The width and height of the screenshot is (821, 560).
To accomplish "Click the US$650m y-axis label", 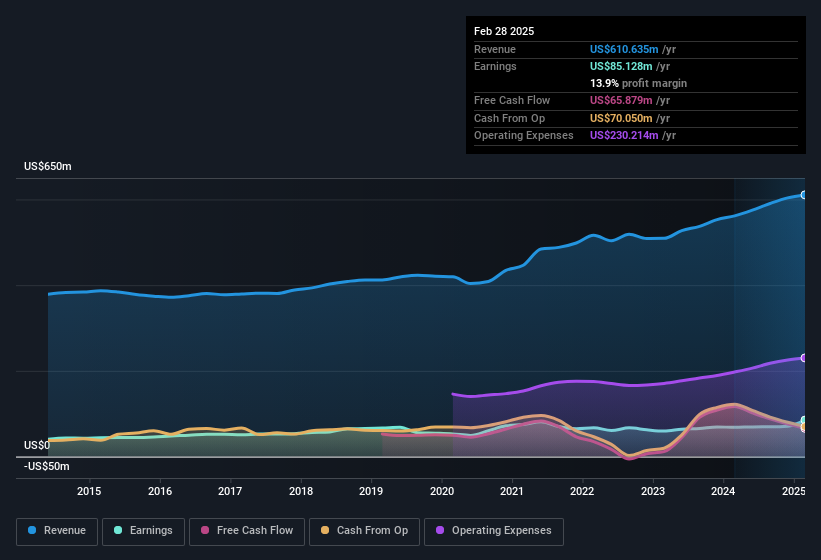I will coord(48,166).
